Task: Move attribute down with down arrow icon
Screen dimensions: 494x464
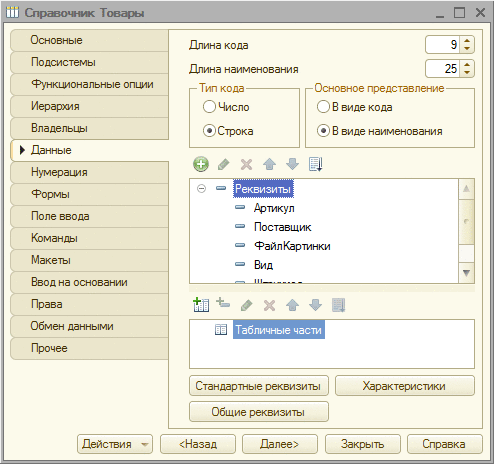Action: (292, 164)
